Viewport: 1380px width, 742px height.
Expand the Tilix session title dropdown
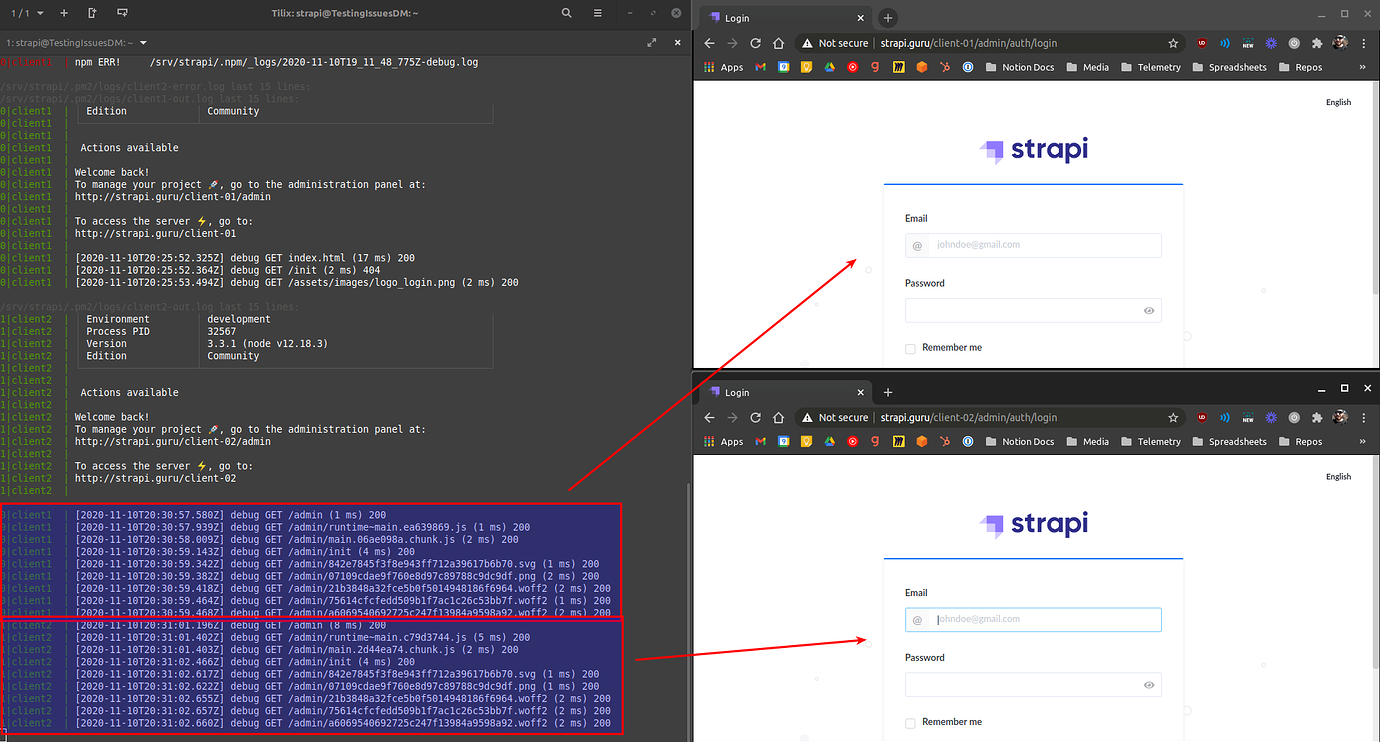[144, 43]
